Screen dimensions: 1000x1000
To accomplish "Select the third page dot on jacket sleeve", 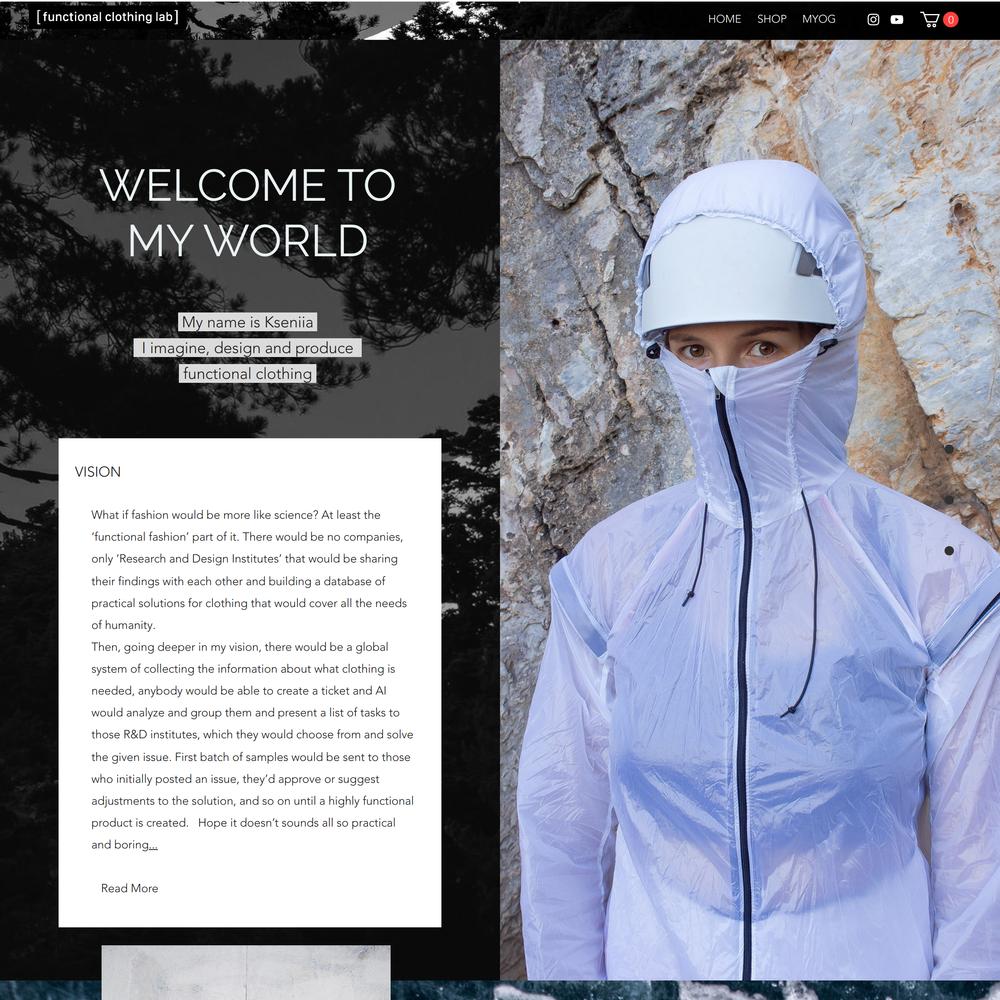I will point(949,550).
